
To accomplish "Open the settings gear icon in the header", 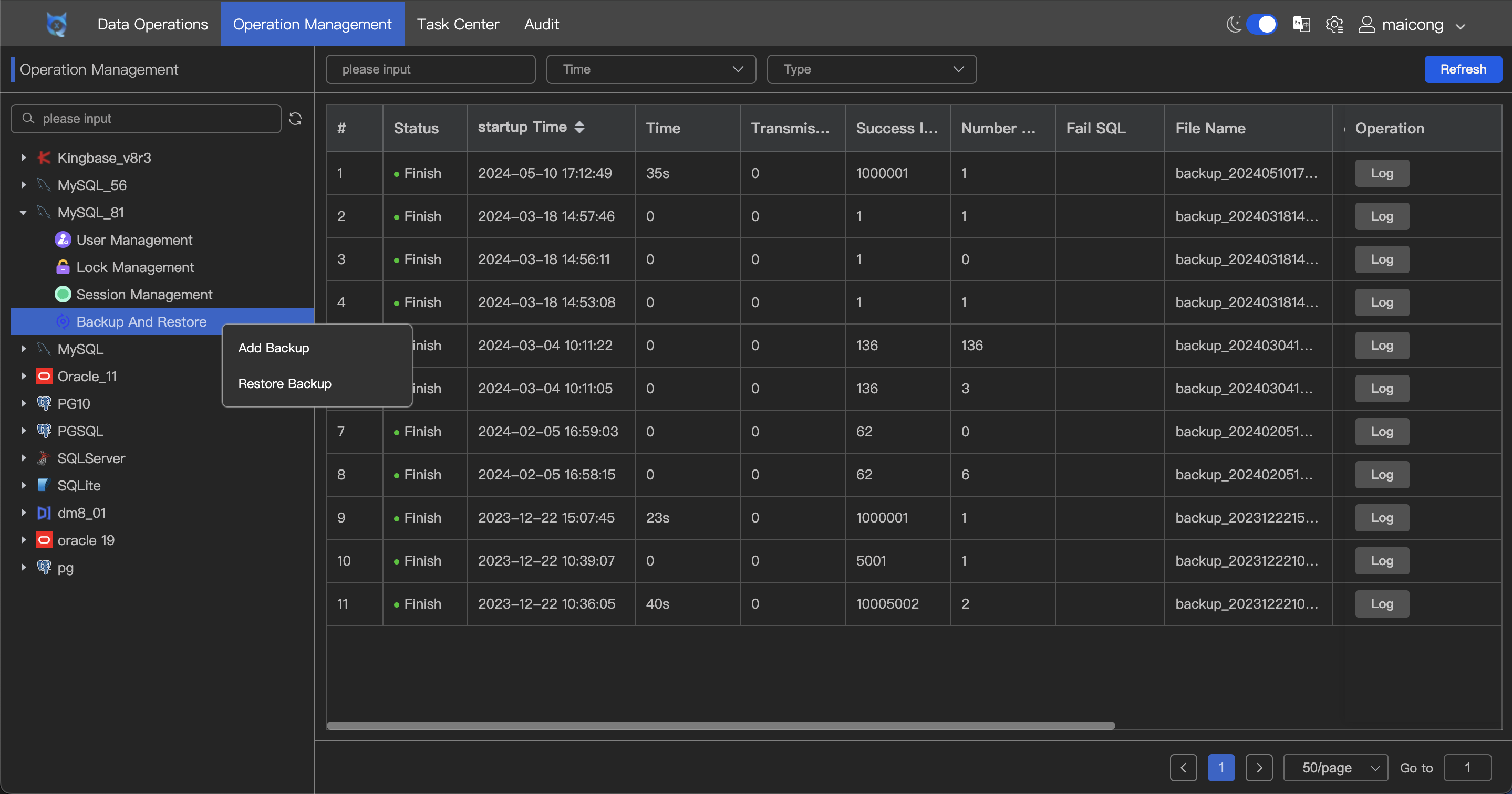I will (x=1334, y=24).
